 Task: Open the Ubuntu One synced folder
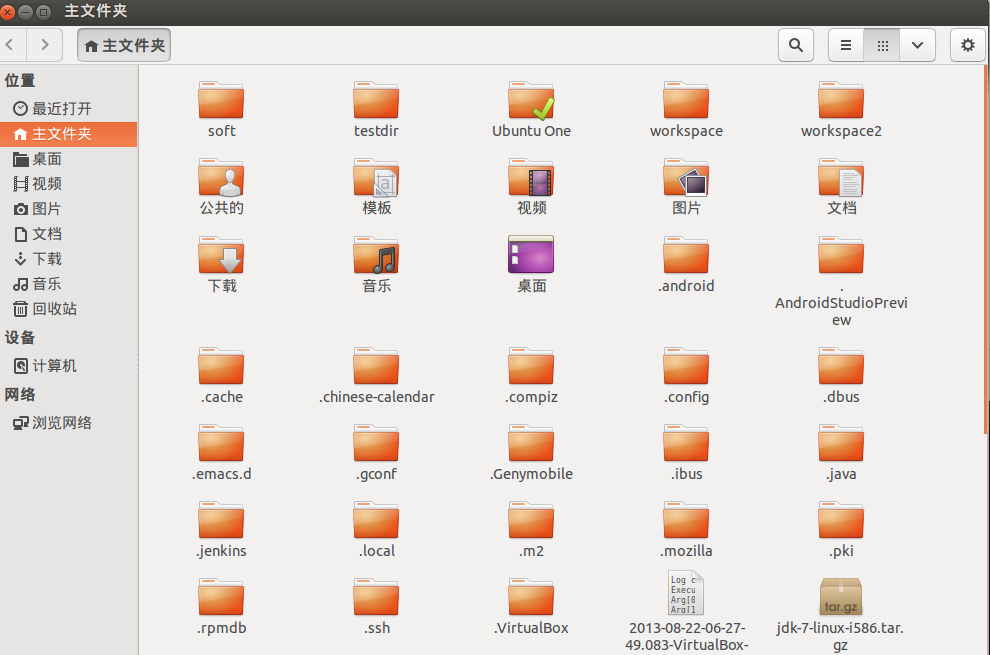tap(531, 100)
